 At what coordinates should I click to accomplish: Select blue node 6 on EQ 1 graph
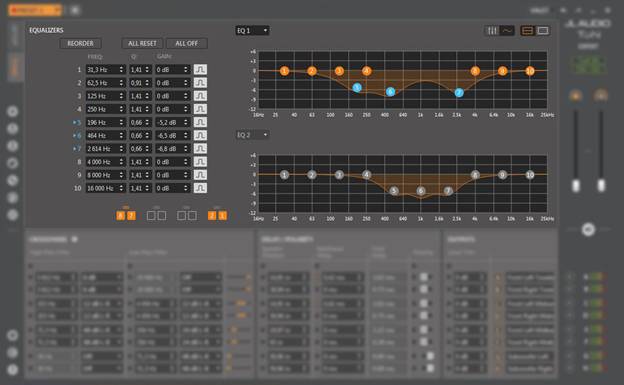tap(390, 92)
